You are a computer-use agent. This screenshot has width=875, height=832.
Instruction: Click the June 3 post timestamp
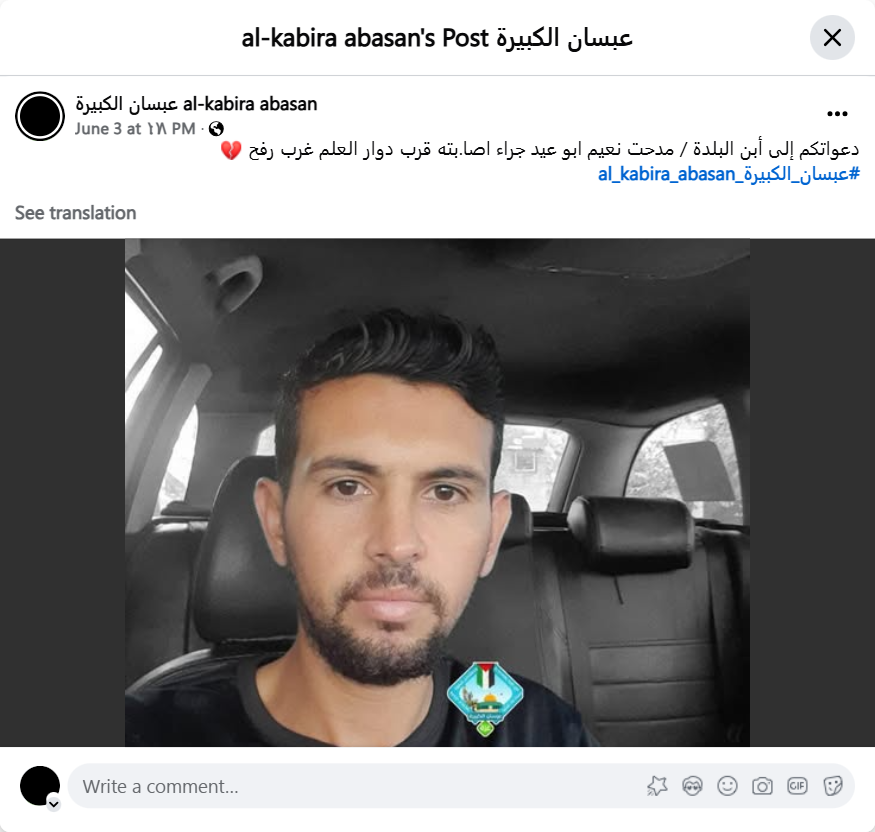click(135, 129)
